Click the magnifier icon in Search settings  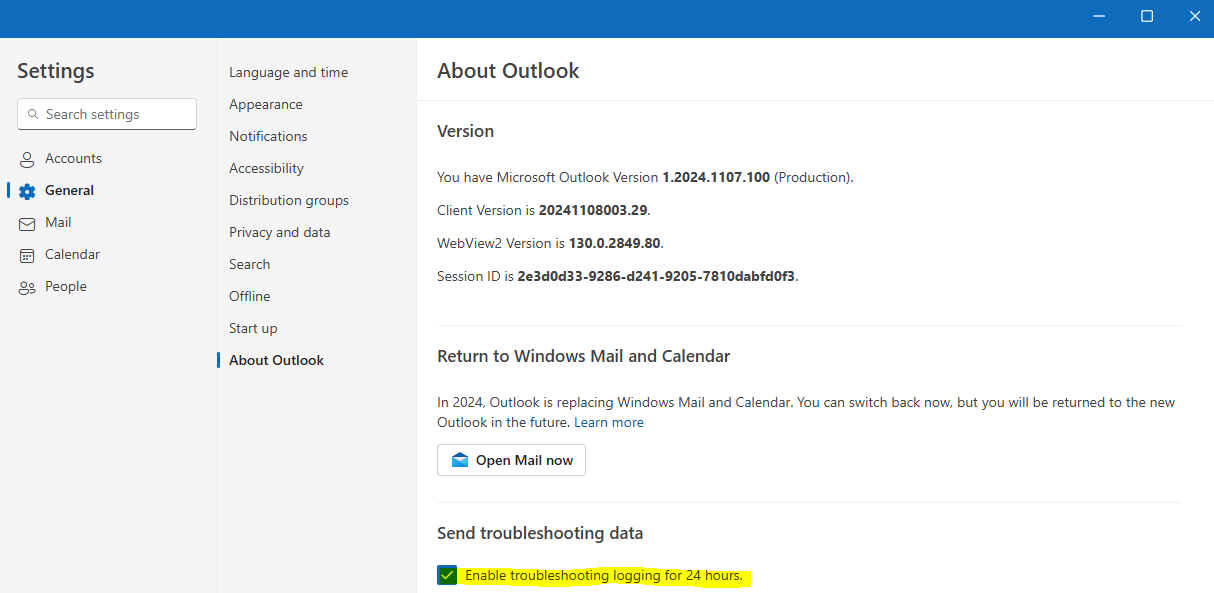pos(33,114)
